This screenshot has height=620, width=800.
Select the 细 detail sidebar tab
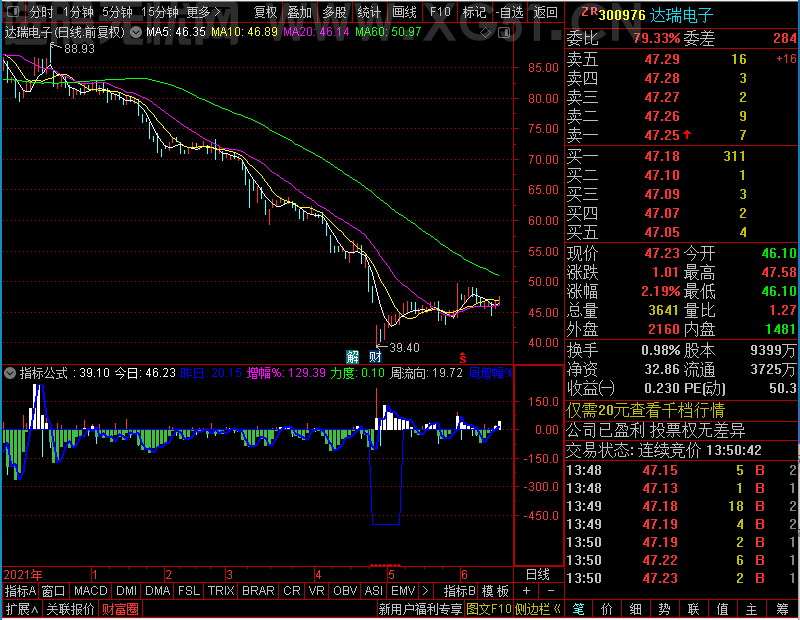[636, 609]
